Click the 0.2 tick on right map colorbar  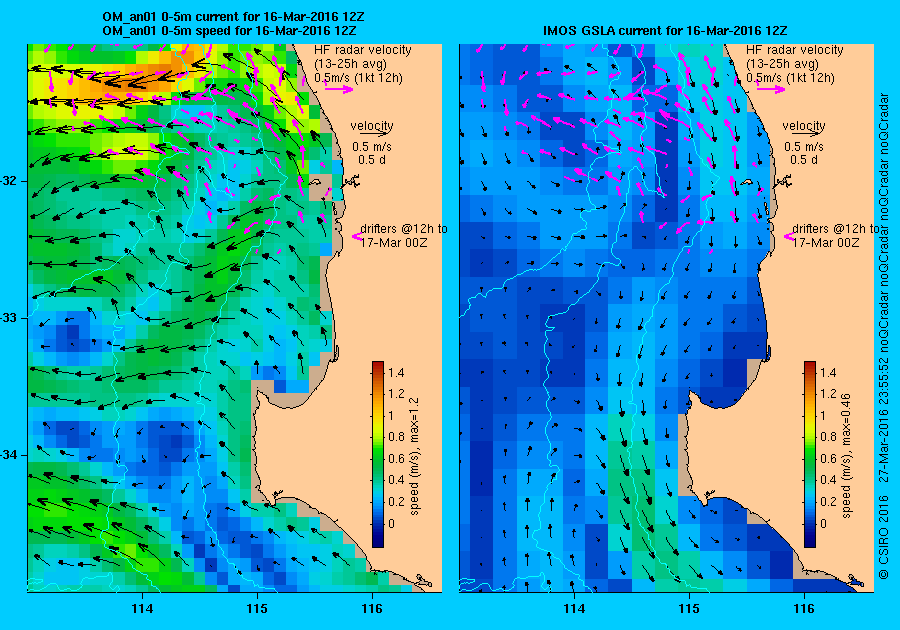[828, 501]
